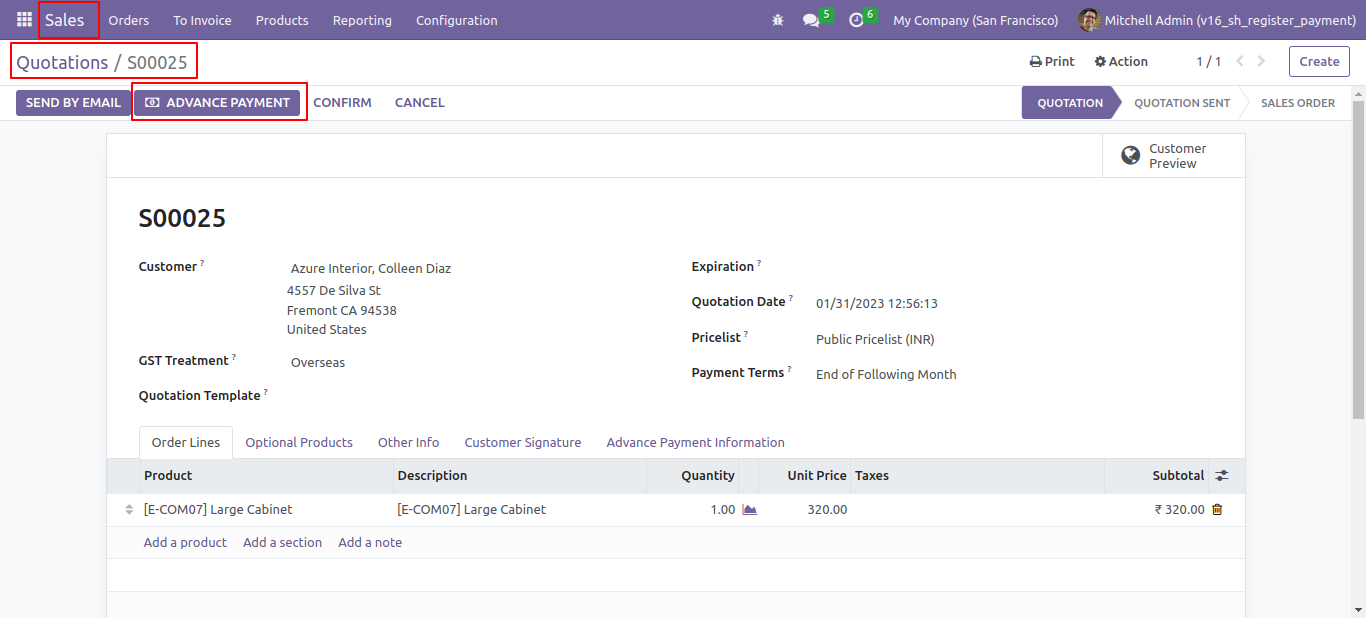Viewport: 1366px width, 618px height.
Task: Switch to Order Lines tab
Action: click(x=186, y=442)
